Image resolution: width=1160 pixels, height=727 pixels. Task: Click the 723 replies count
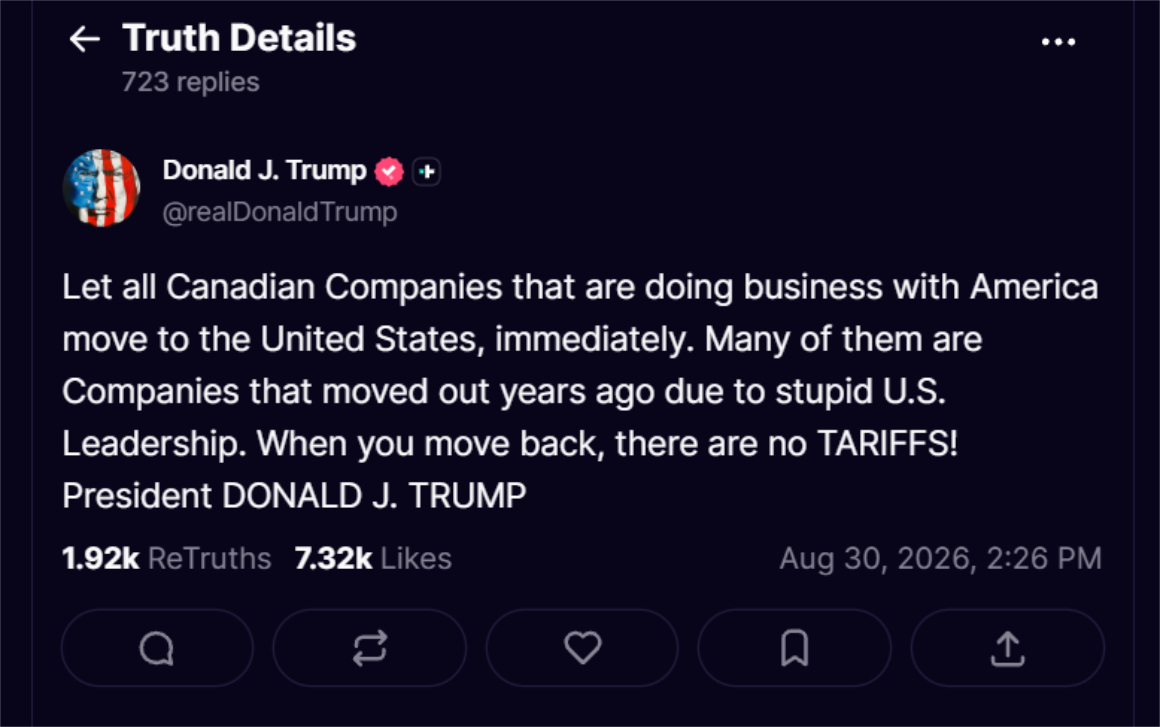190,81
